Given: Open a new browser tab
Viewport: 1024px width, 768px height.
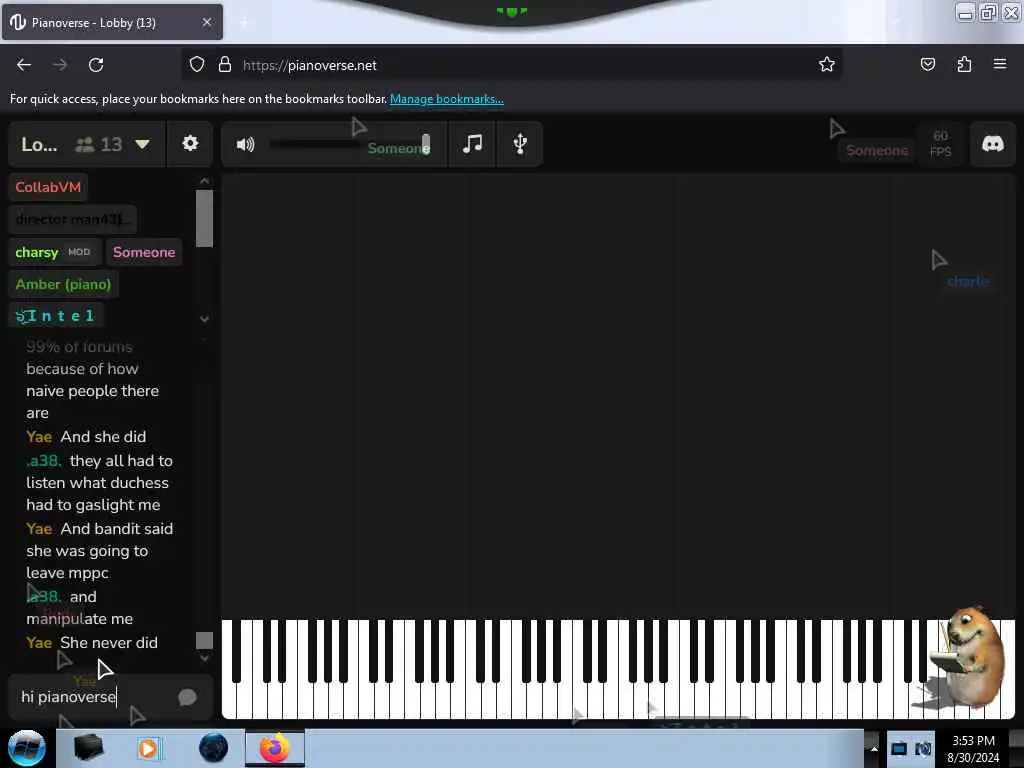Looking at the screenshot, I should tap(244, 23).
